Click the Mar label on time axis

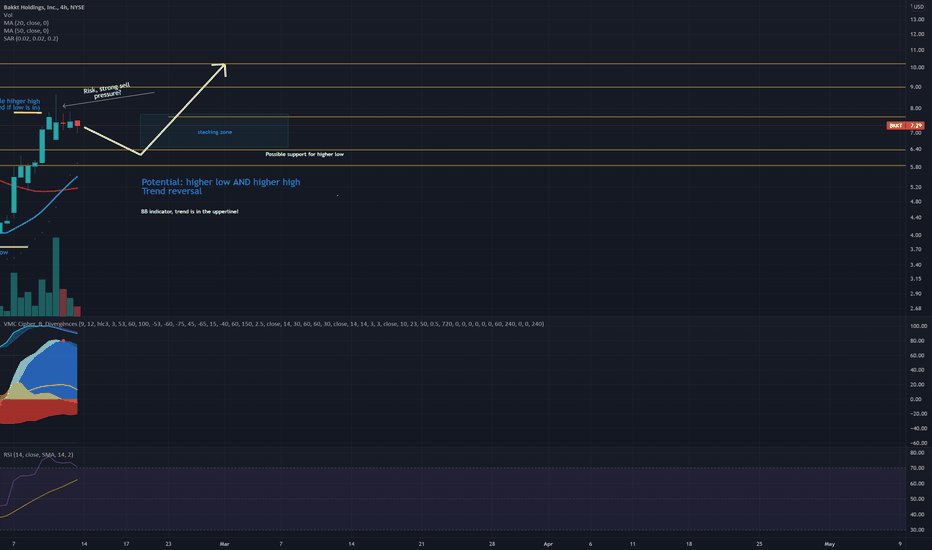(224, 543)
